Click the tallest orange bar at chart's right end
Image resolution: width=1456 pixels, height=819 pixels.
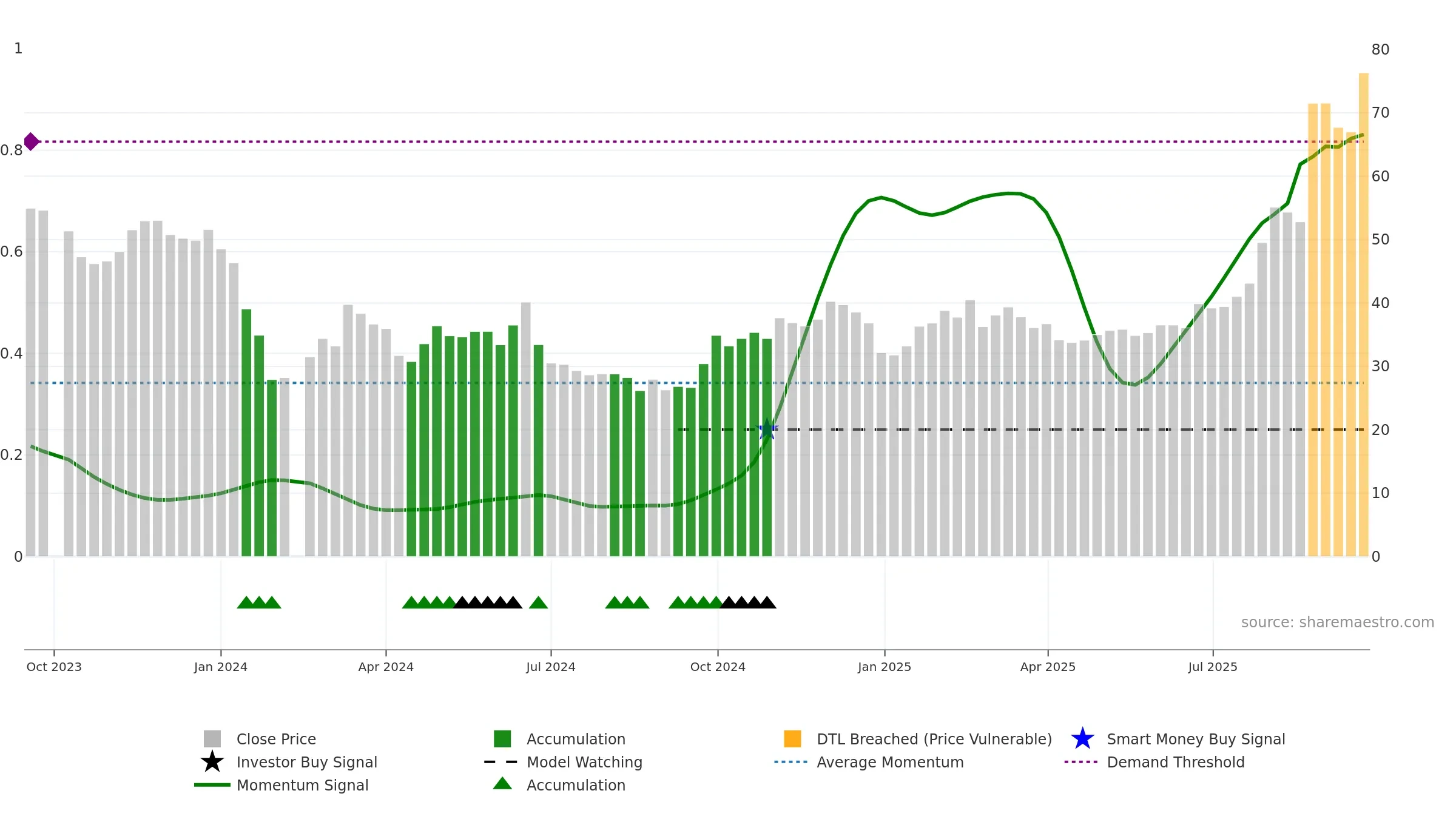(x=1363, y=314)
